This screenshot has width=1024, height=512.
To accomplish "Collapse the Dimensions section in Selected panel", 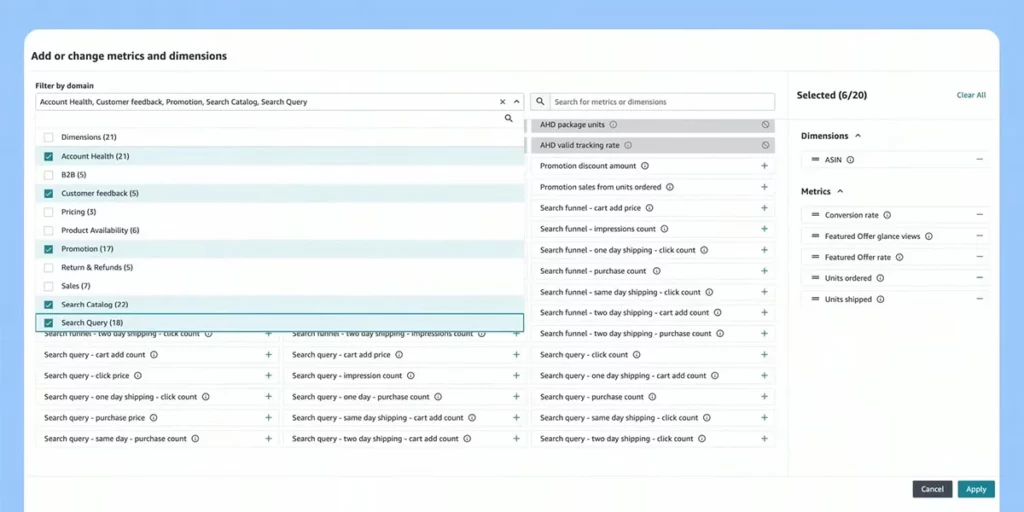I will (x=858, y=136).
